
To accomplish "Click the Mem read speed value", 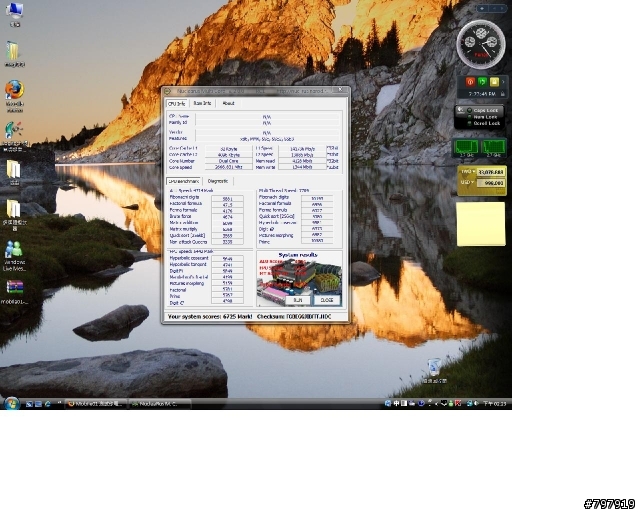I will click(302, 161).
